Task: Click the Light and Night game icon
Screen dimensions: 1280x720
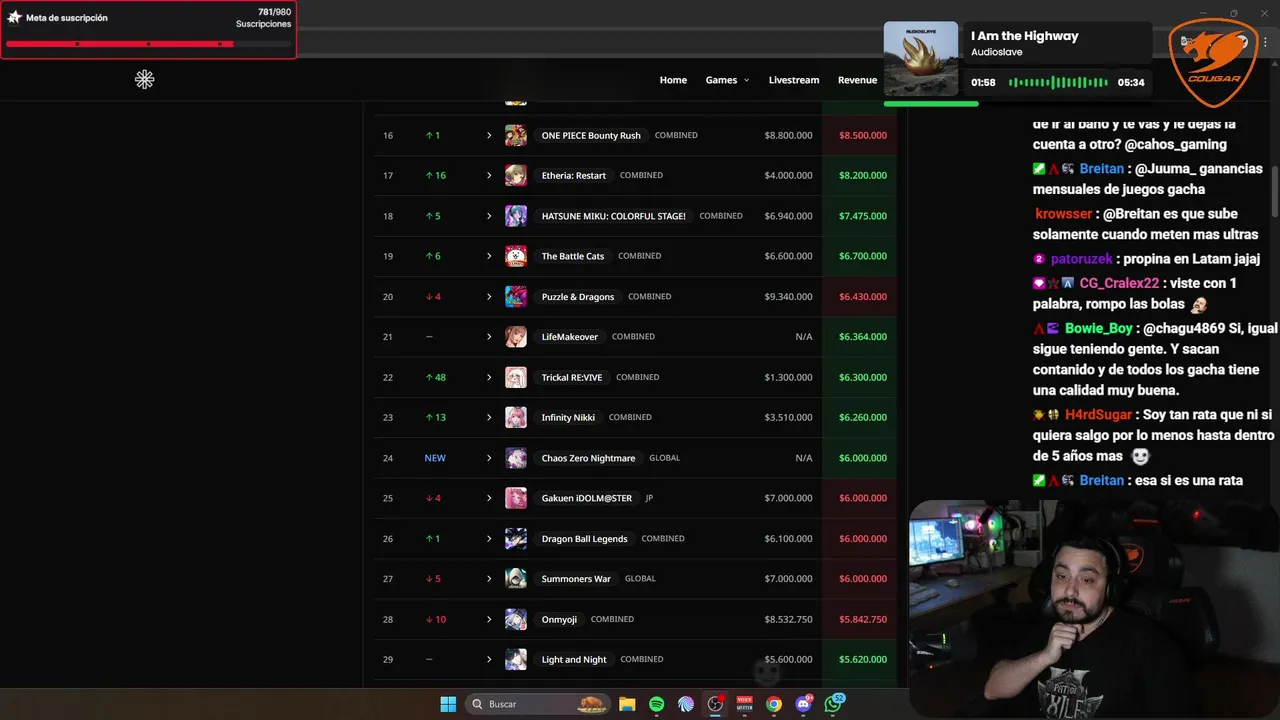Action: pyautogui.click(x=516, y=659)
